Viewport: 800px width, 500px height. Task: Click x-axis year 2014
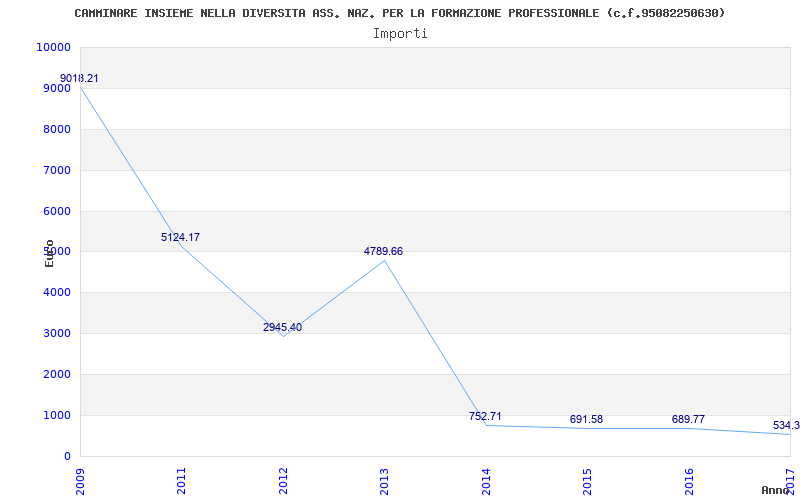click(x=486, y=480)
